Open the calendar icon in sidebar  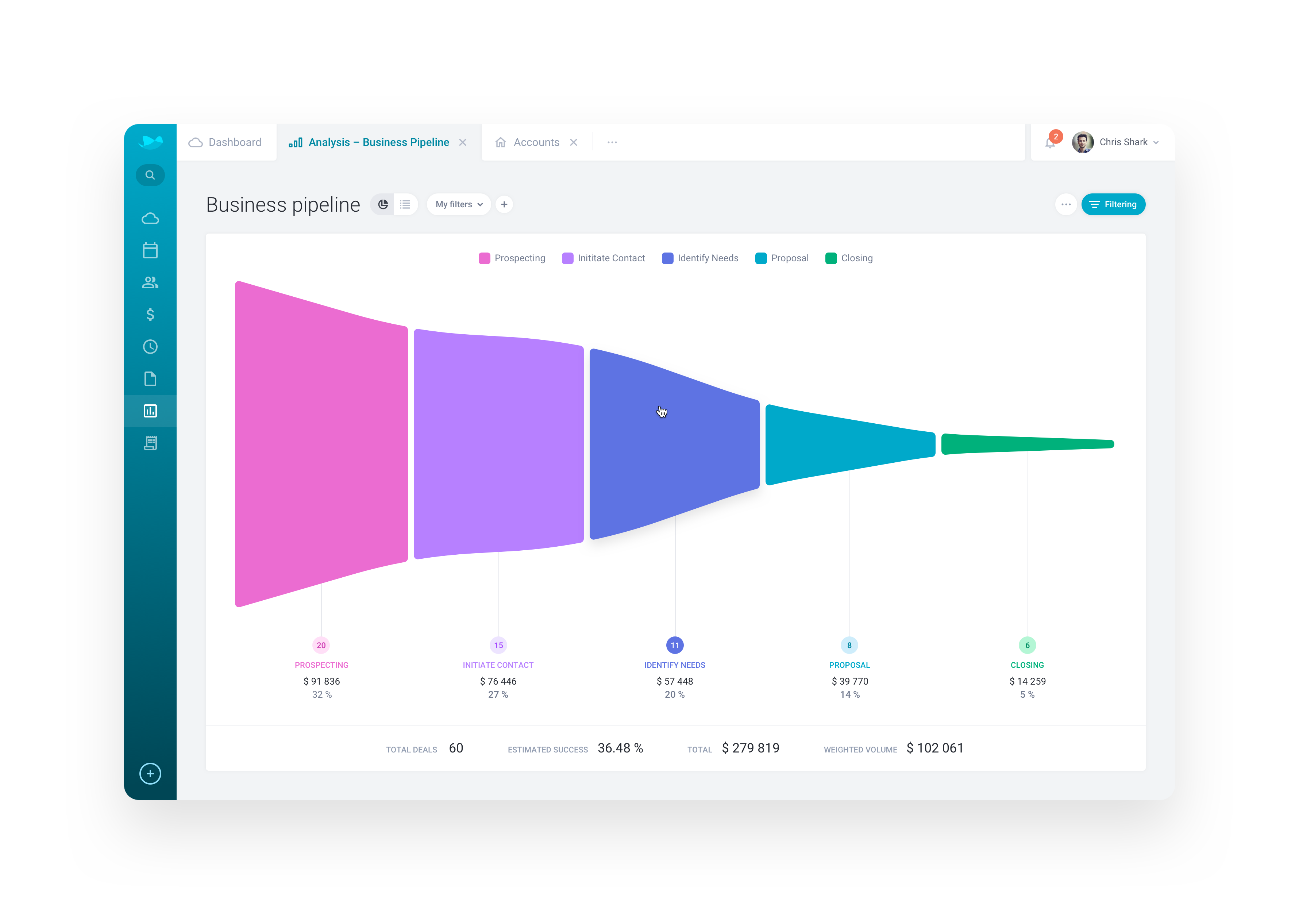[150, 250]
